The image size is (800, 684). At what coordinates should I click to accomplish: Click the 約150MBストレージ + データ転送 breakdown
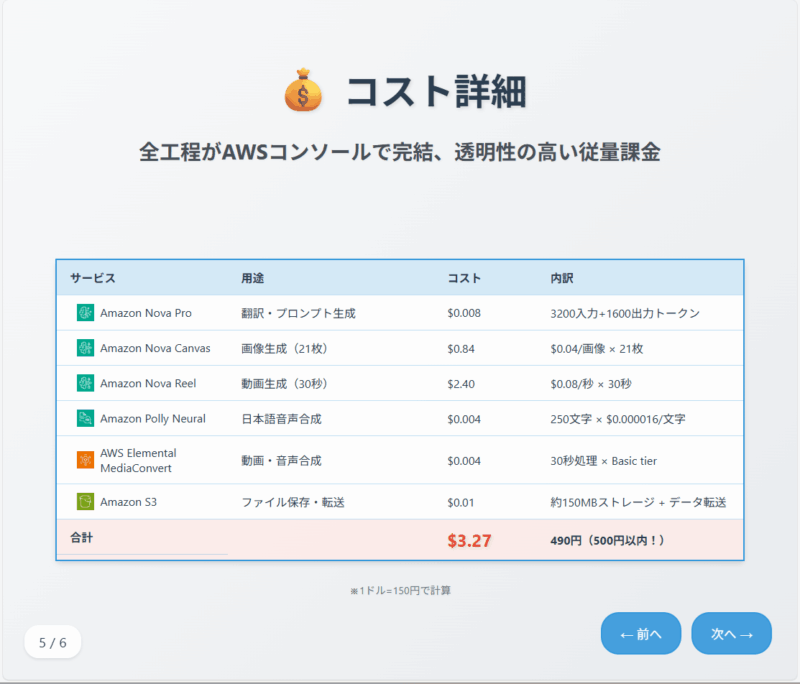click(x=638, y=502)
